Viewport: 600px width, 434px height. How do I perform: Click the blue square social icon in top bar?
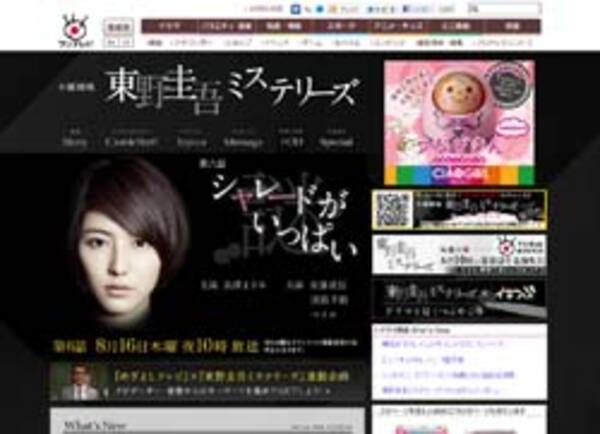(x=295, y=9)
